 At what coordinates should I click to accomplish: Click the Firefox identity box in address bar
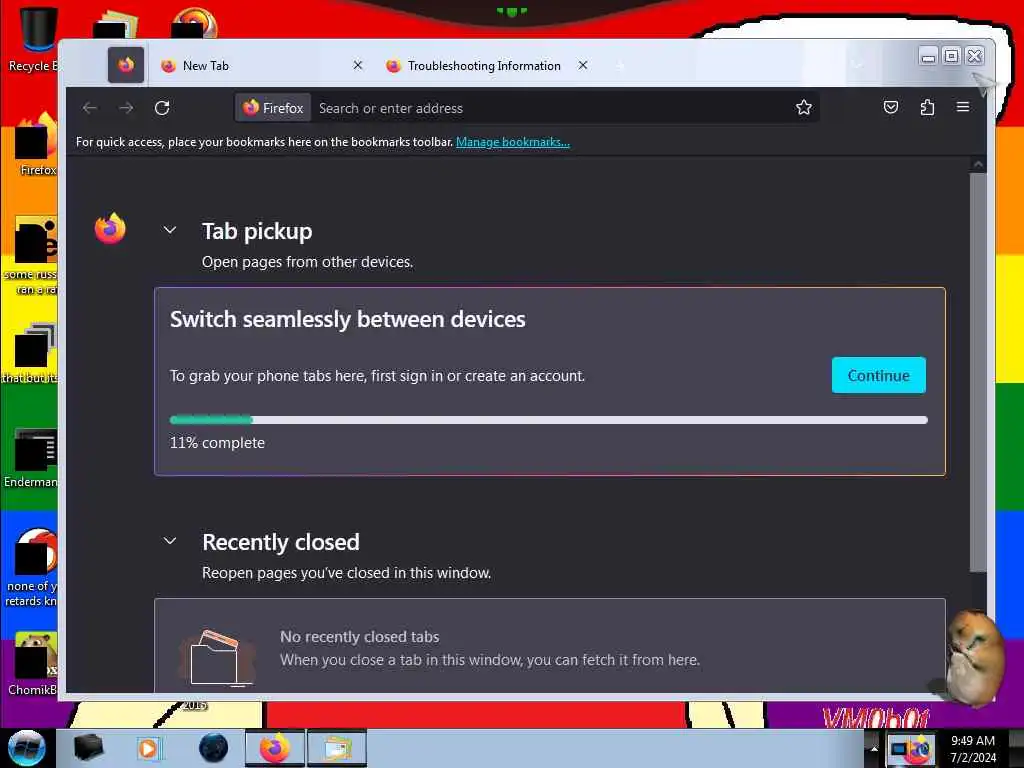coord(273,108)
